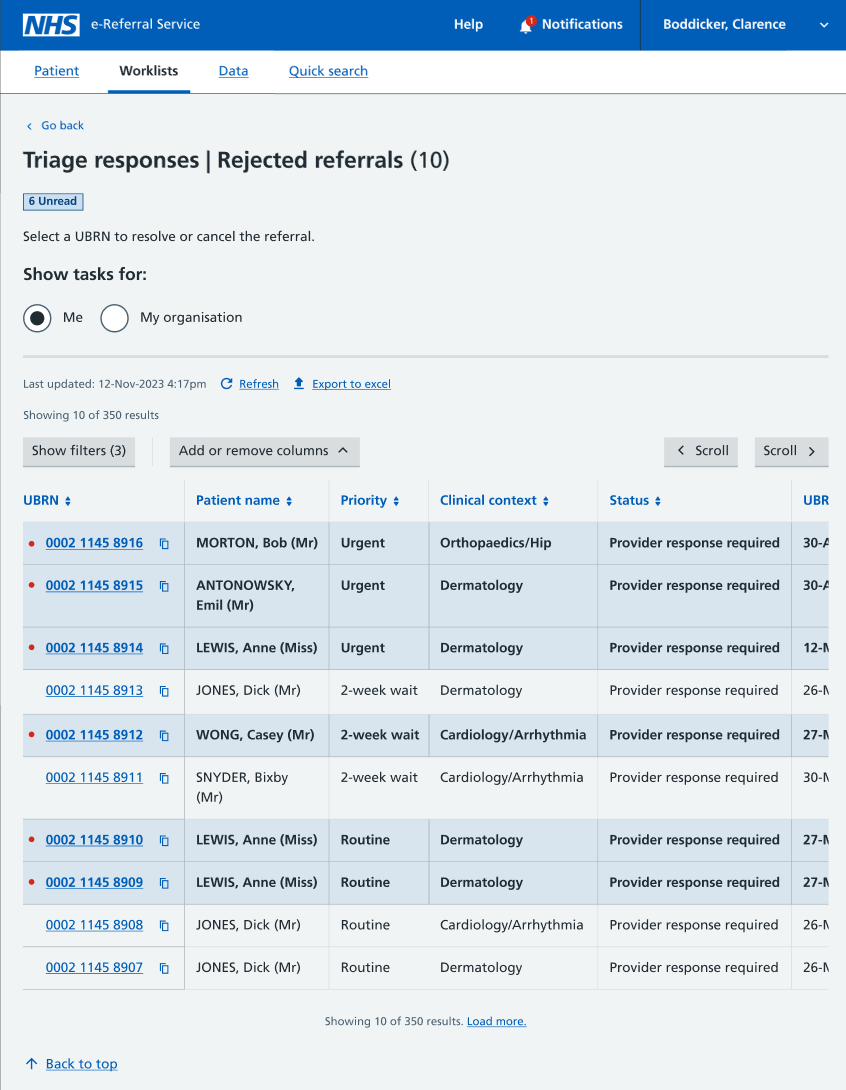Image resolution: width=846 pixels, height=1090 pixels.
Task: Click the export upload arrow icon
Action: [x=299, y=383]
